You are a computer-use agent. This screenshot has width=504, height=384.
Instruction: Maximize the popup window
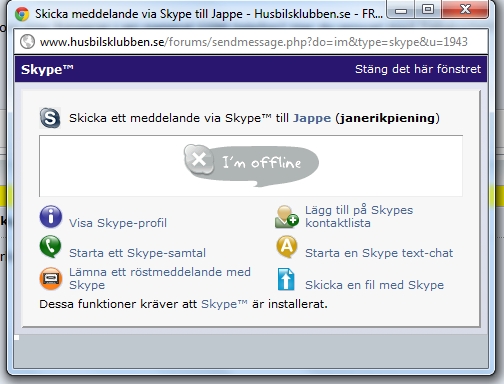[428, 10]
